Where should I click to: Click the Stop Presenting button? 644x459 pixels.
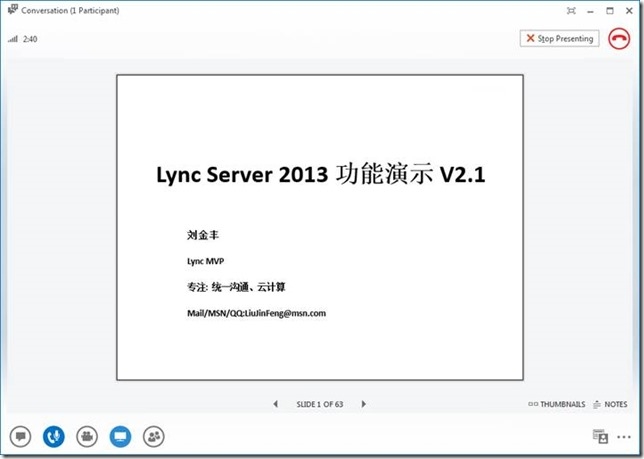[559, 39]
